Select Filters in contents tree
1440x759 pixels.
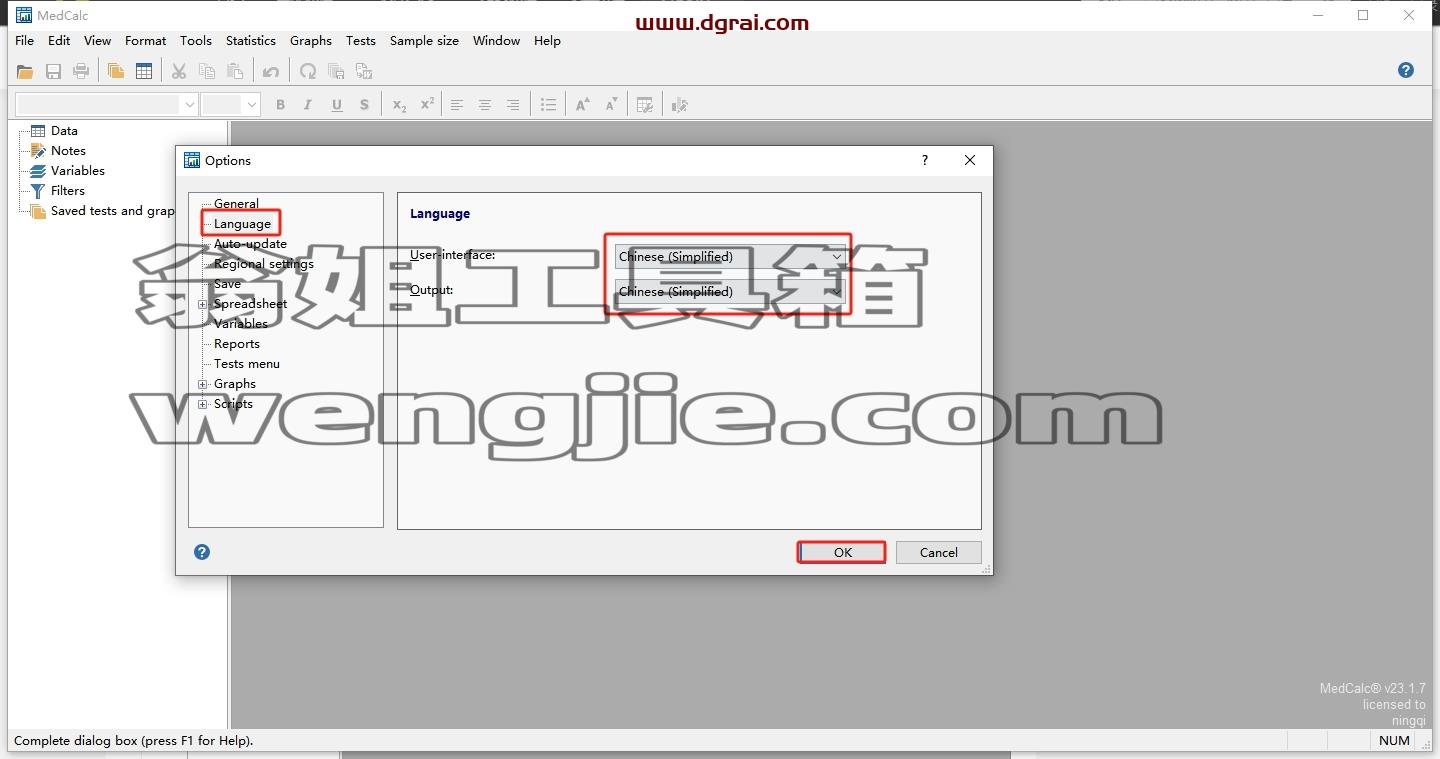pos(68,191)
